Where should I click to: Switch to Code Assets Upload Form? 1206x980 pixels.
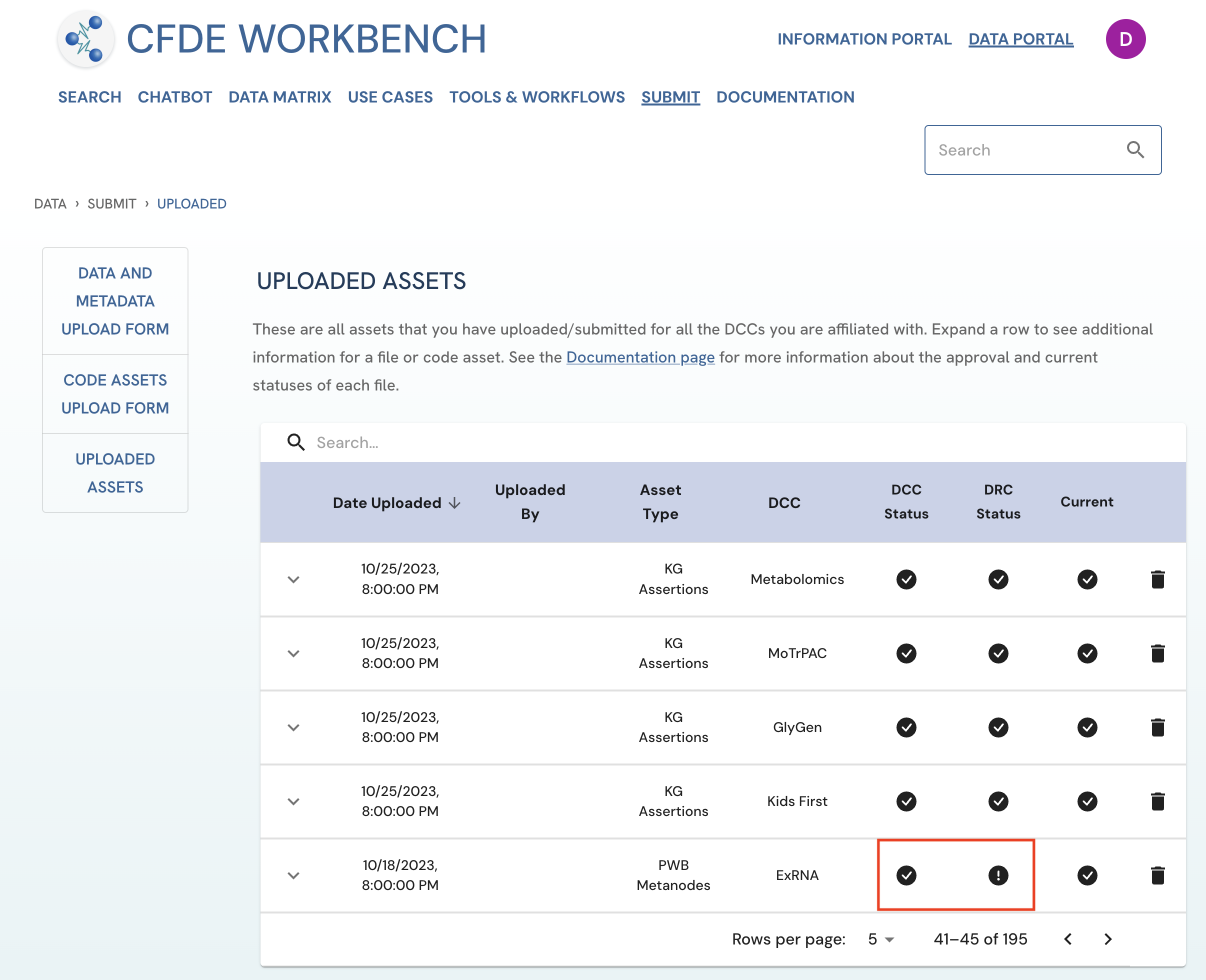tap(115, 393)
